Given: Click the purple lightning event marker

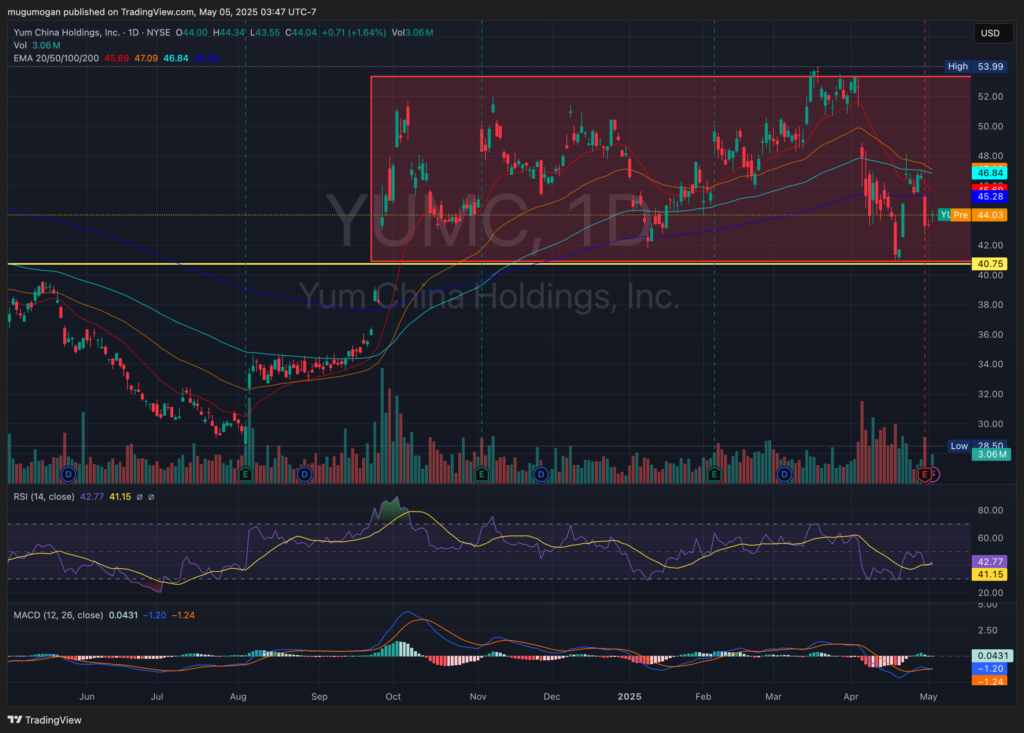Looking at the screenshot, I should coord(934,475).
